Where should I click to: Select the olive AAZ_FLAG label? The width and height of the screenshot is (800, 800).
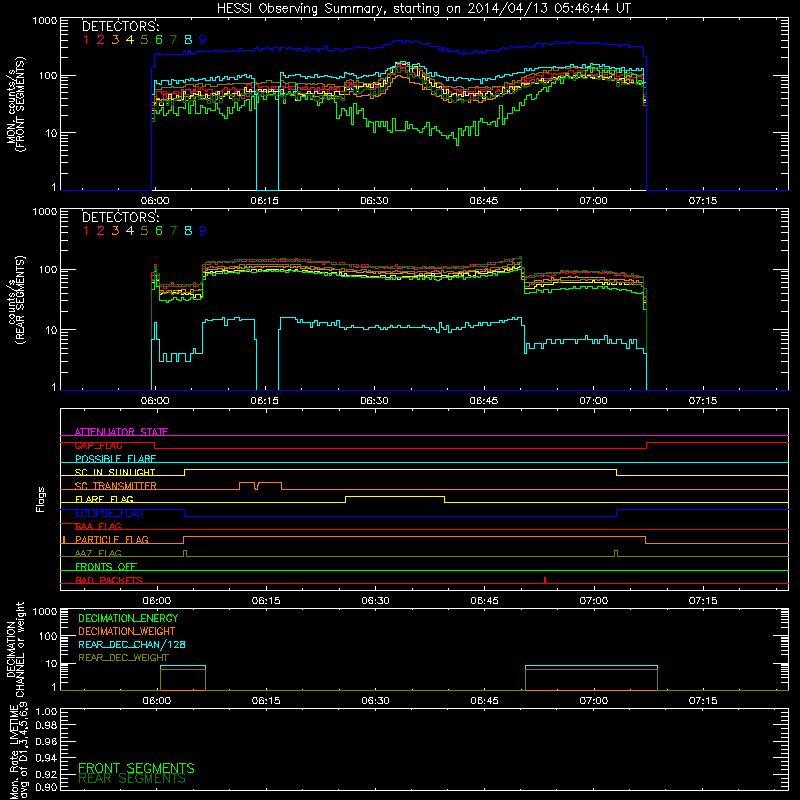98,553
